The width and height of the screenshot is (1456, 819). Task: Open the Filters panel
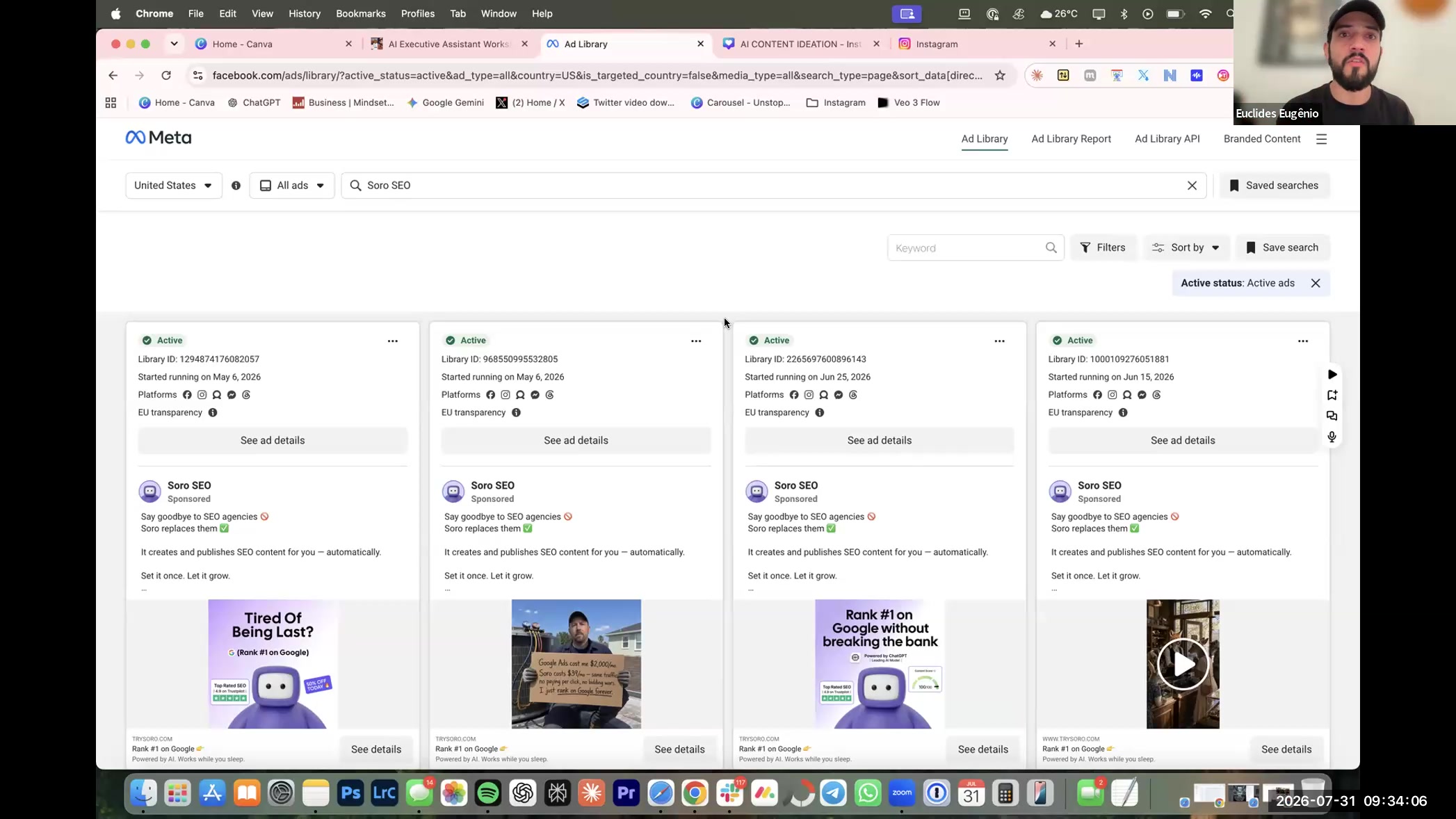pyautogui.click(x=1103, y=248)
